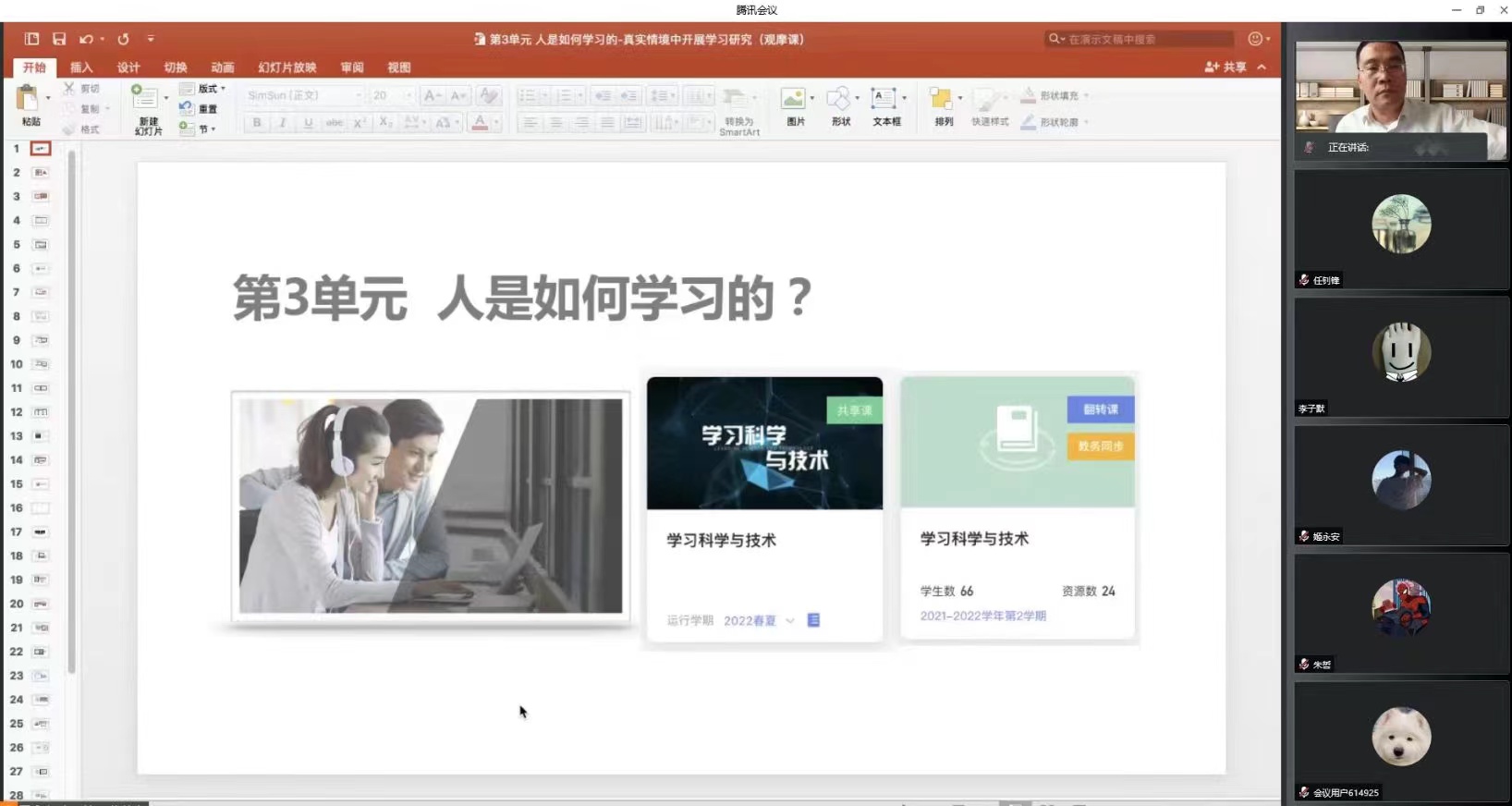
Task: Click the Undo arrow icon
Action: click(86, 39)
